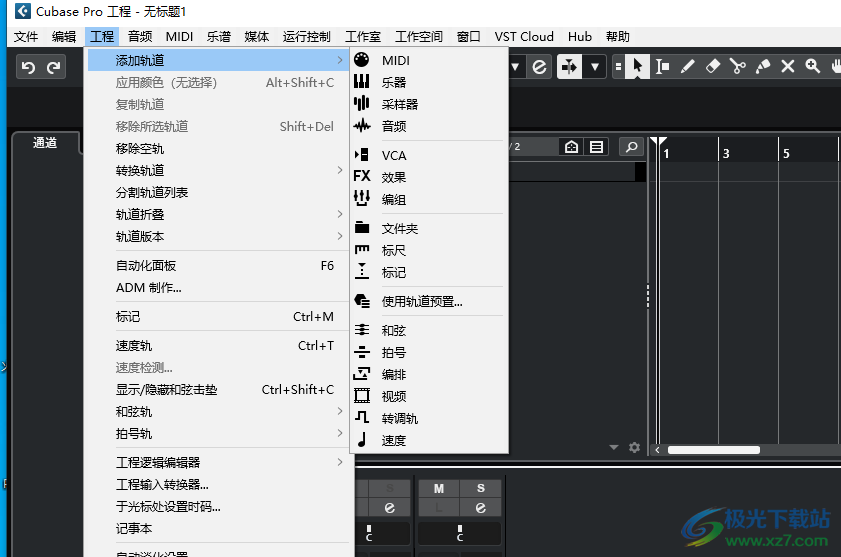The width and height of the screenshot is (841, 557).
Task: Open the VST Cloud menu
Action: [x=524, y=36]
